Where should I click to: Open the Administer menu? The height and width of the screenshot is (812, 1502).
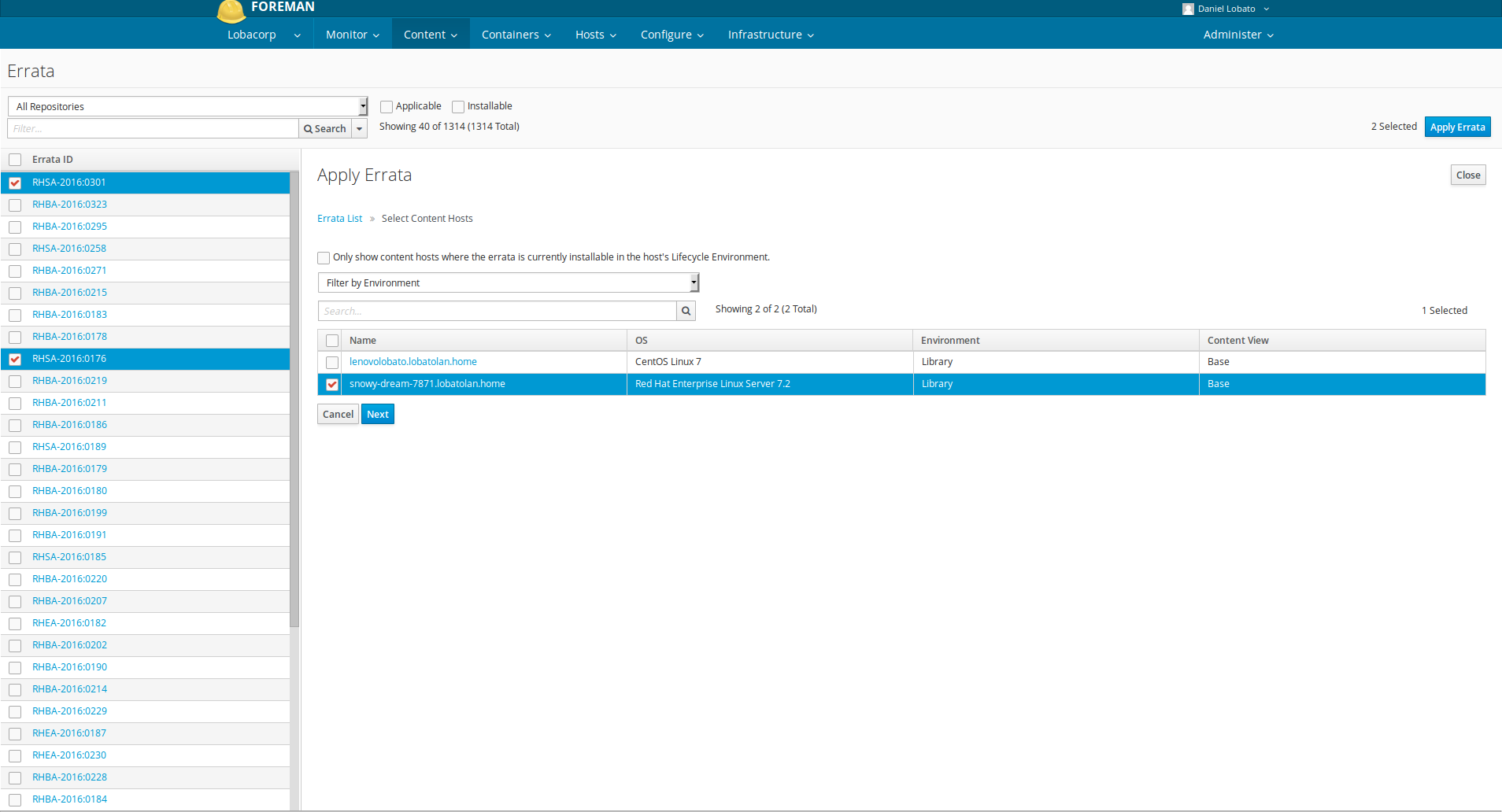tap(1237, 35)
